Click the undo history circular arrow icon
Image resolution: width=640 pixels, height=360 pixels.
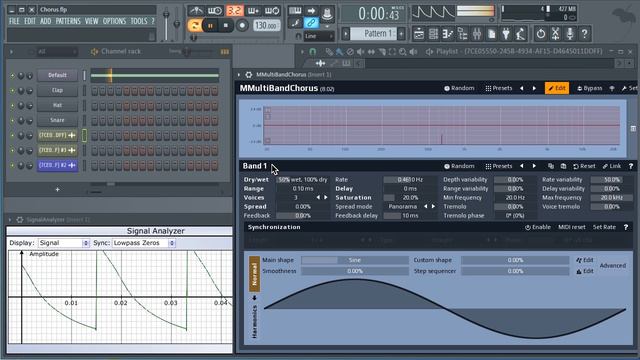coord(541,34)
